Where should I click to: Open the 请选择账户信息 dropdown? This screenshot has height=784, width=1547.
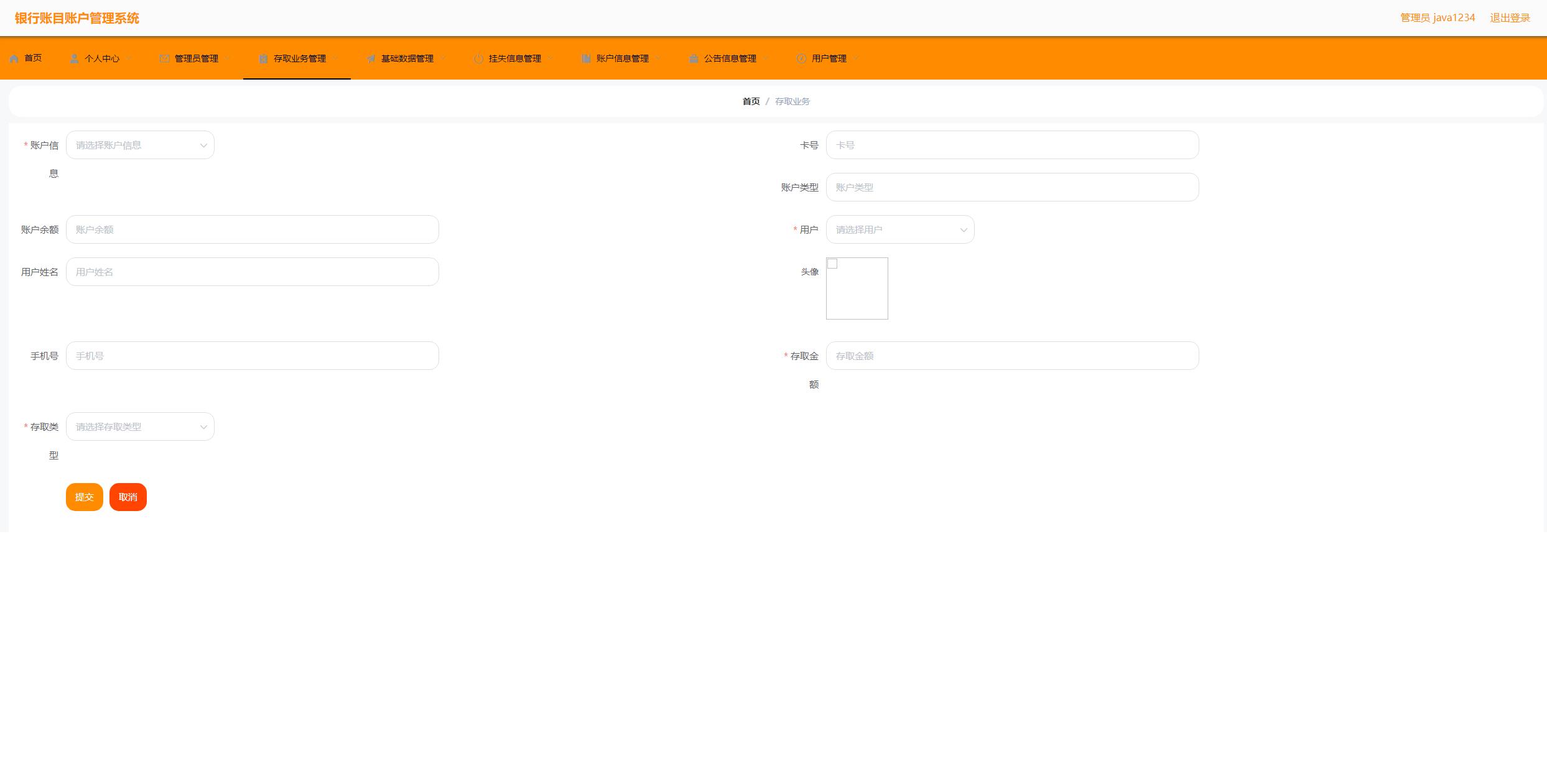point(140,145)
